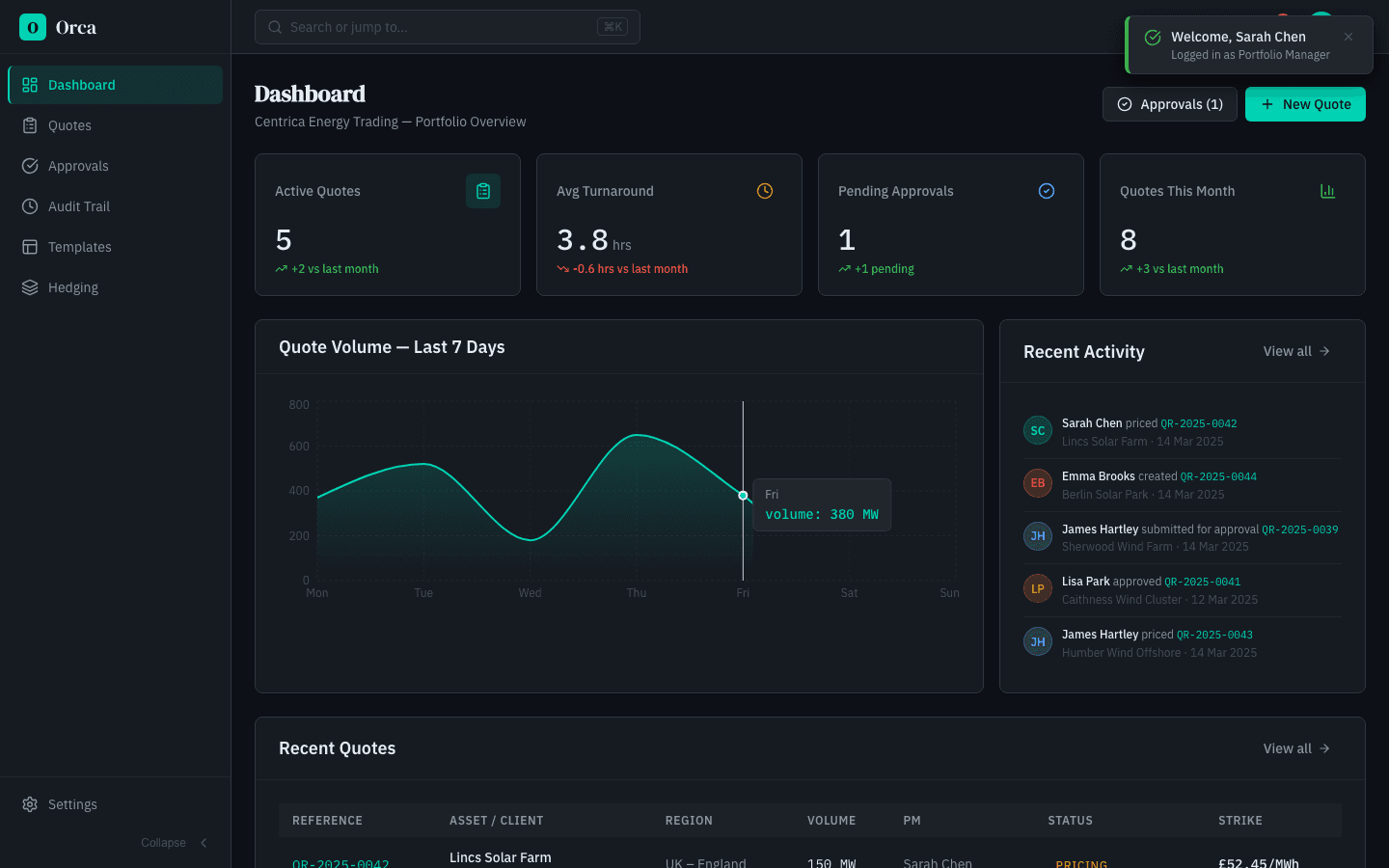The width and height of the screenshot is (1389, 868).
Task: Focus the Search or jump to field
Action: [x=448, y=27]
